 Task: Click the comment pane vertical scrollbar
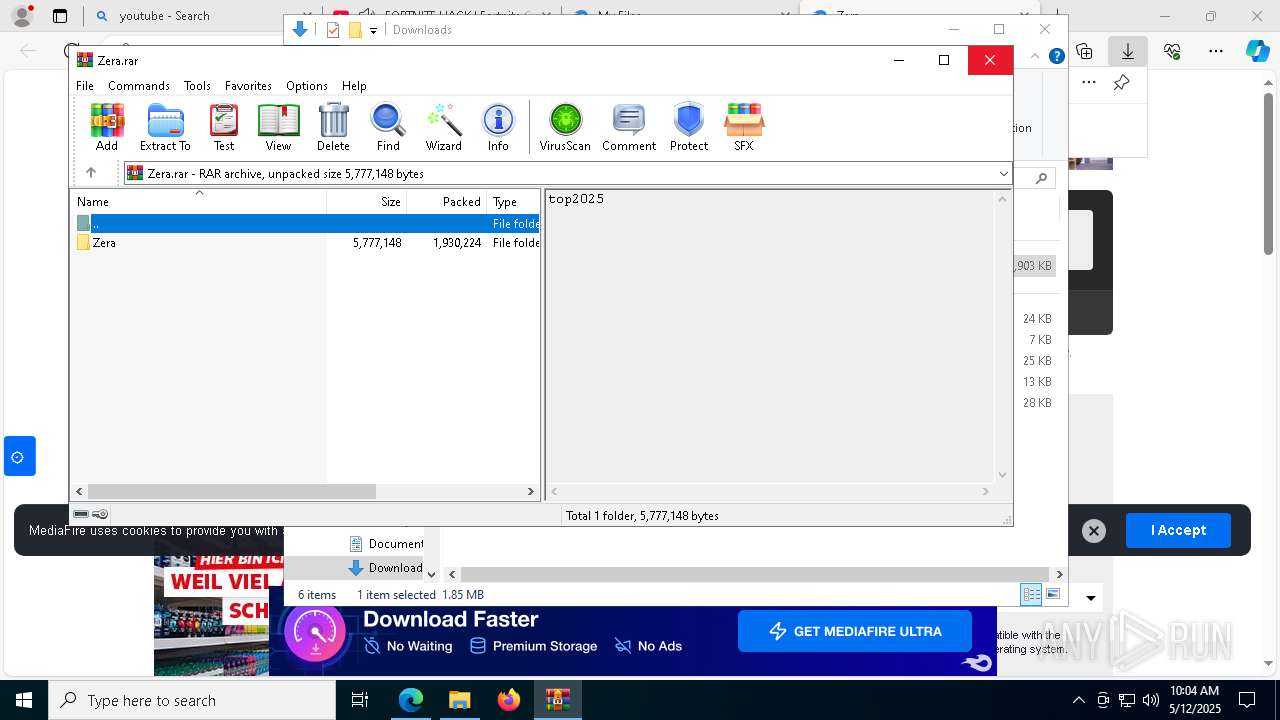pos(1002,337)
